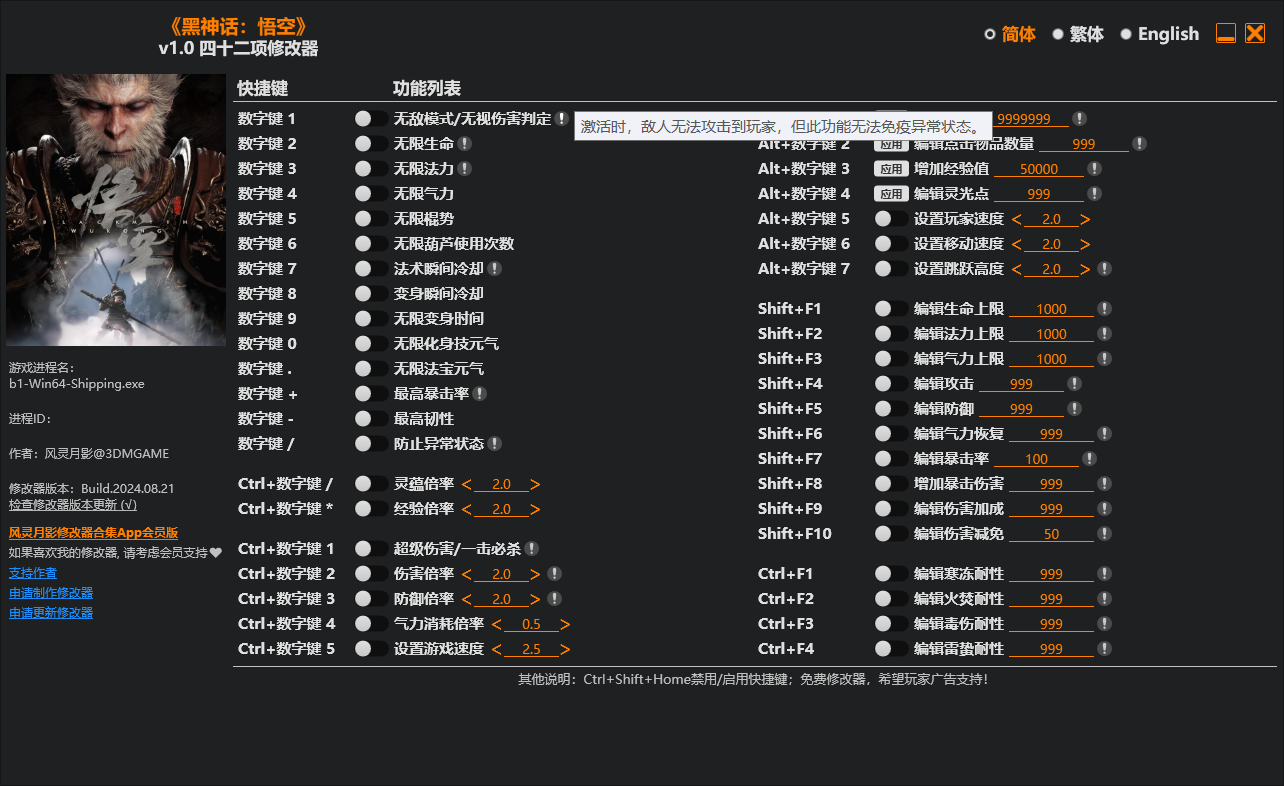Click 应用 button for 编辑灵光点

[891, 193]
